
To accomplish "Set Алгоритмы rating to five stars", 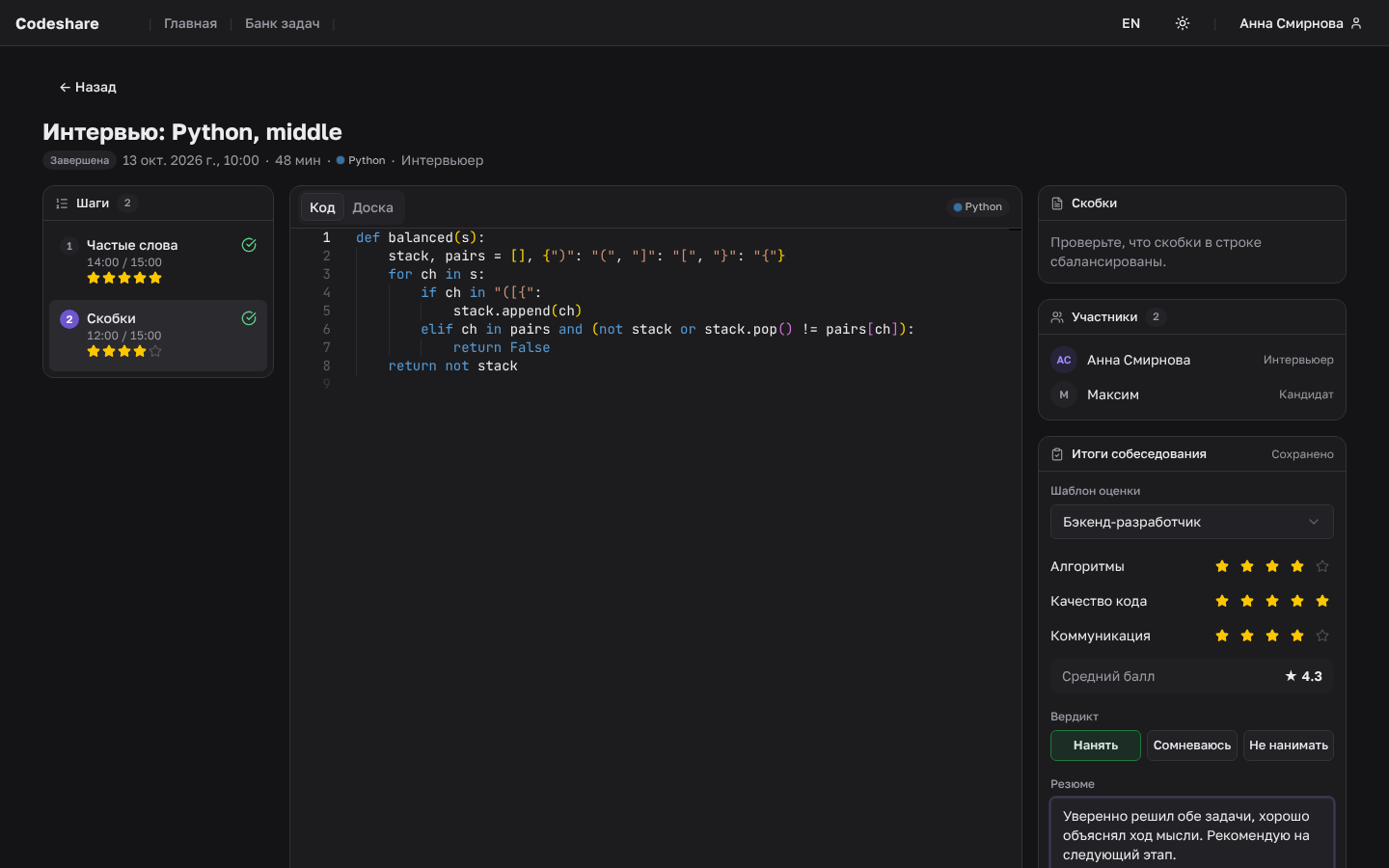I will 1322,566.
